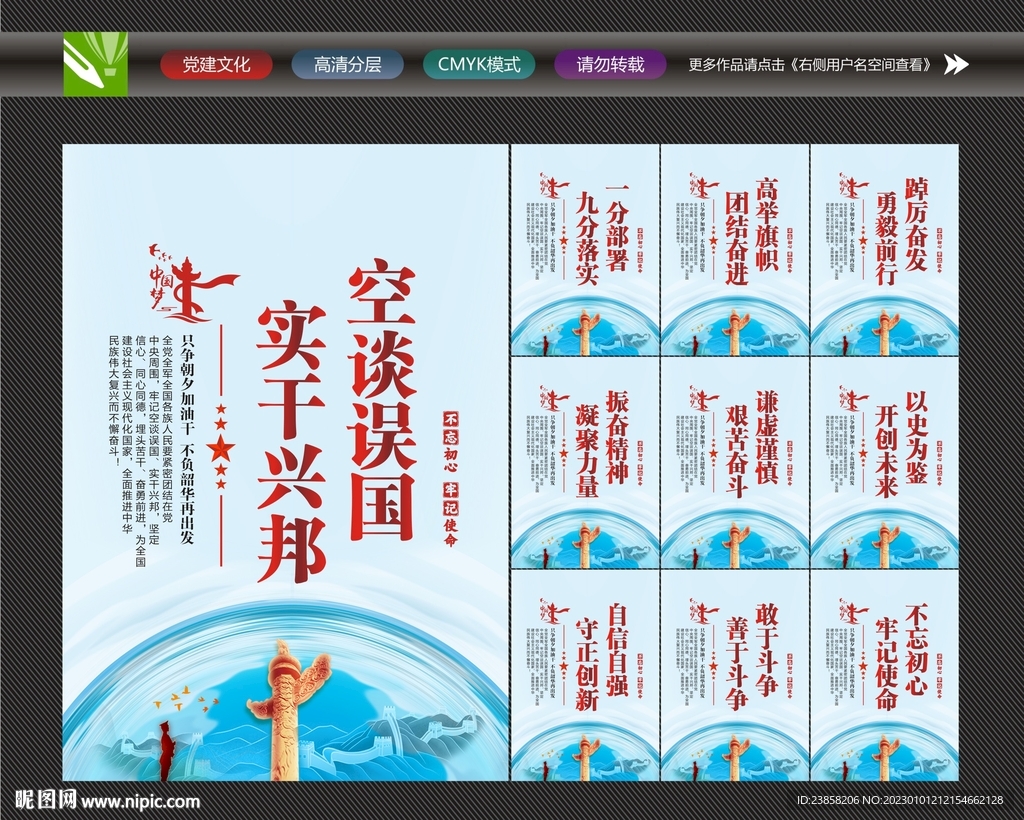Screen dimensions: 1024x820
Task: Select the red 党建文化 tag
Action: point(216,65)
